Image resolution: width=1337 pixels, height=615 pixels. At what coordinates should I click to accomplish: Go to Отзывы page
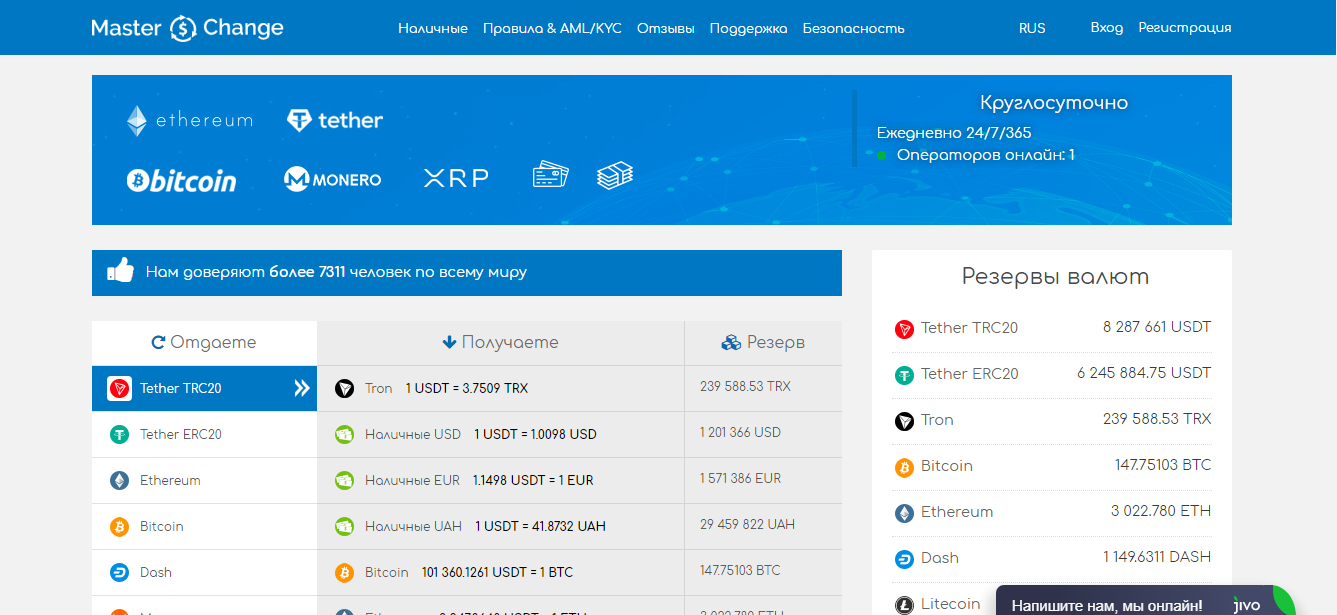[666, 28]
